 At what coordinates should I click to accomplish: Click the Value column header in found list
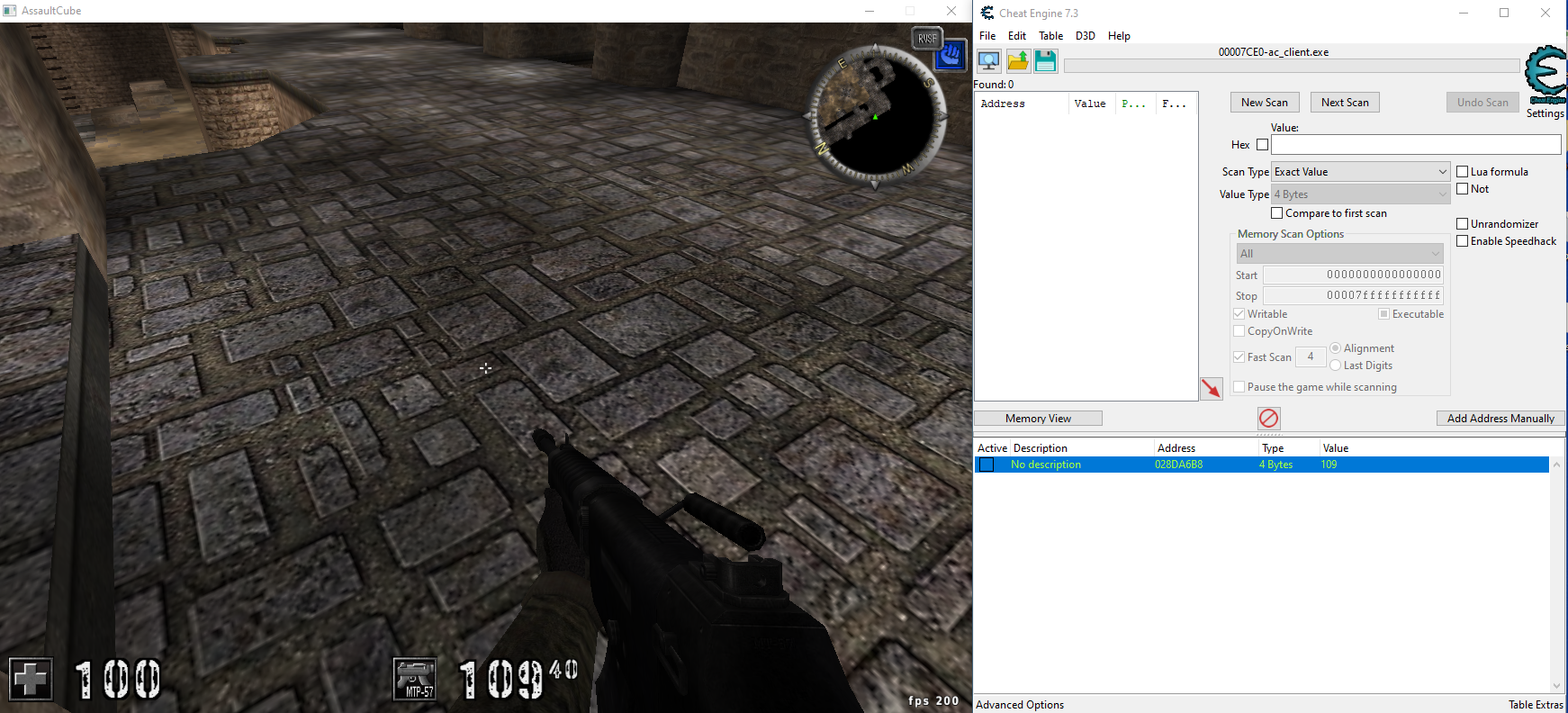(1092, 104)
